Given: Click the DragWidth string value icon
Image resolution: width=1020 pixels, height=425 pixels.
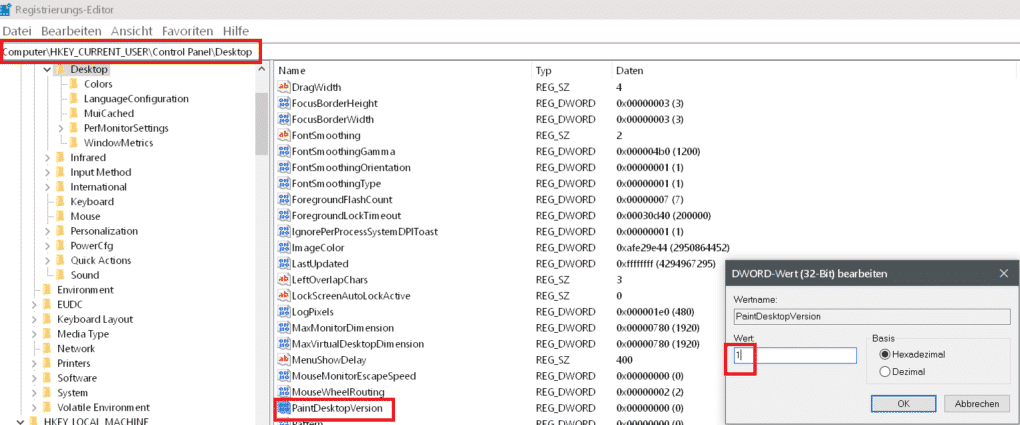Looking at the screenshot, I should (283, 88).
